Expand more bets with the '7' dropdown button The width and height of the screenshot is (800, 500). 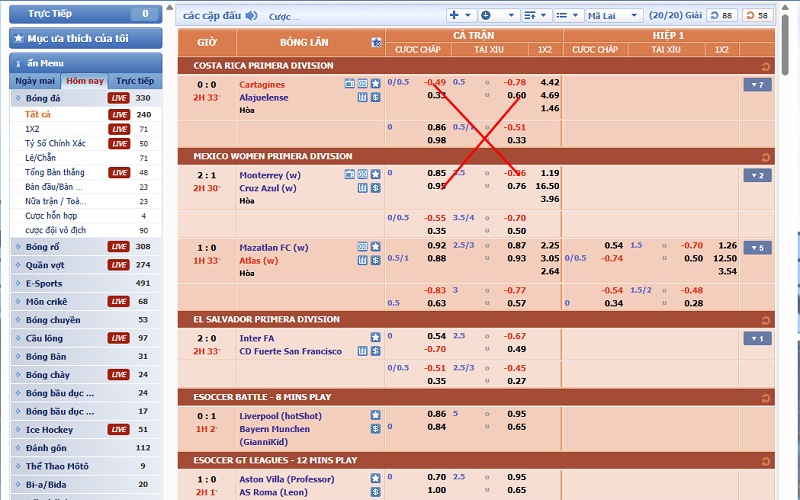(757, 85)
